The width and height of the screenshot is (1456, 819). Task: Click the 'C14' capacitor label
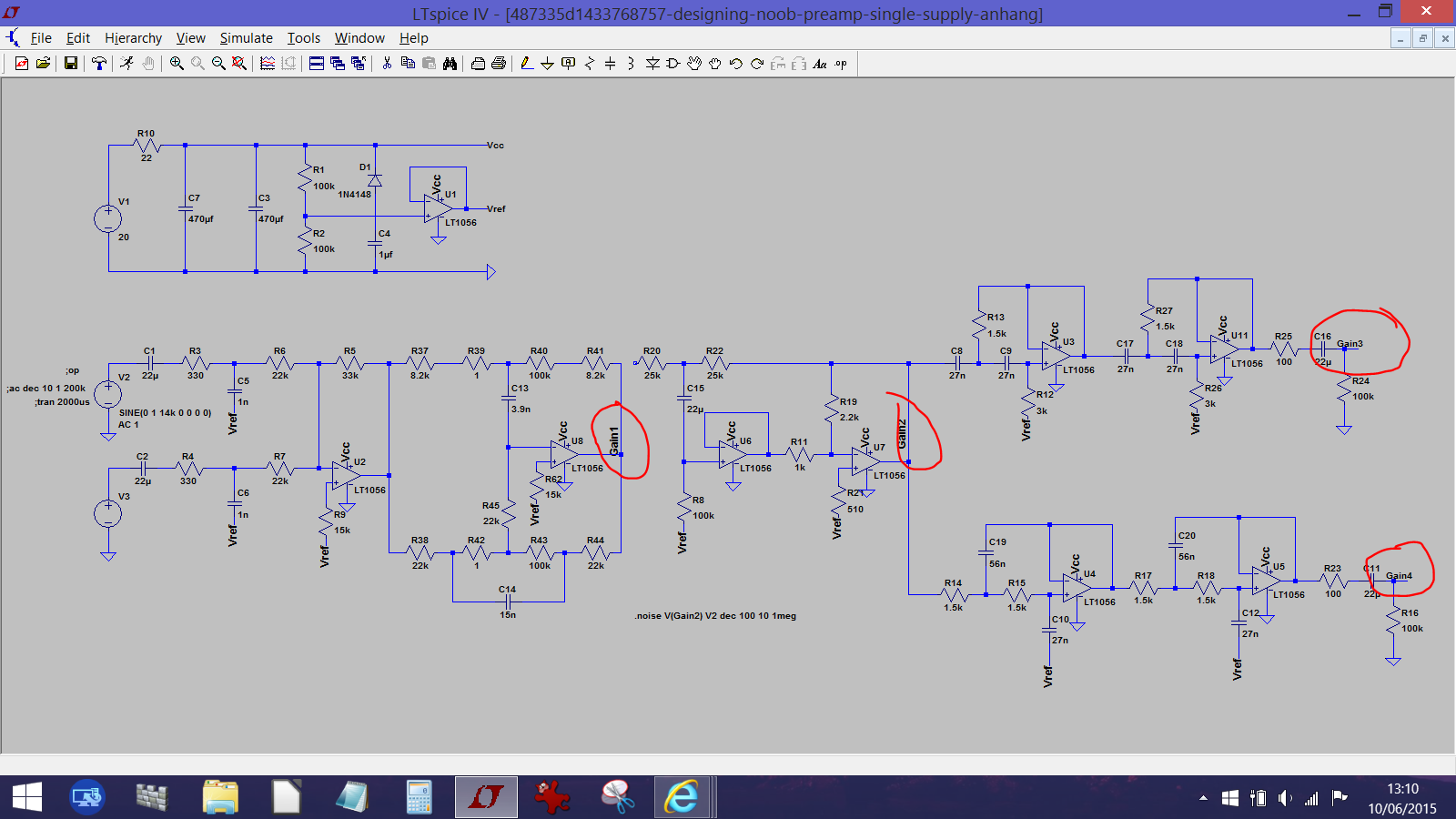click(507, 590)
